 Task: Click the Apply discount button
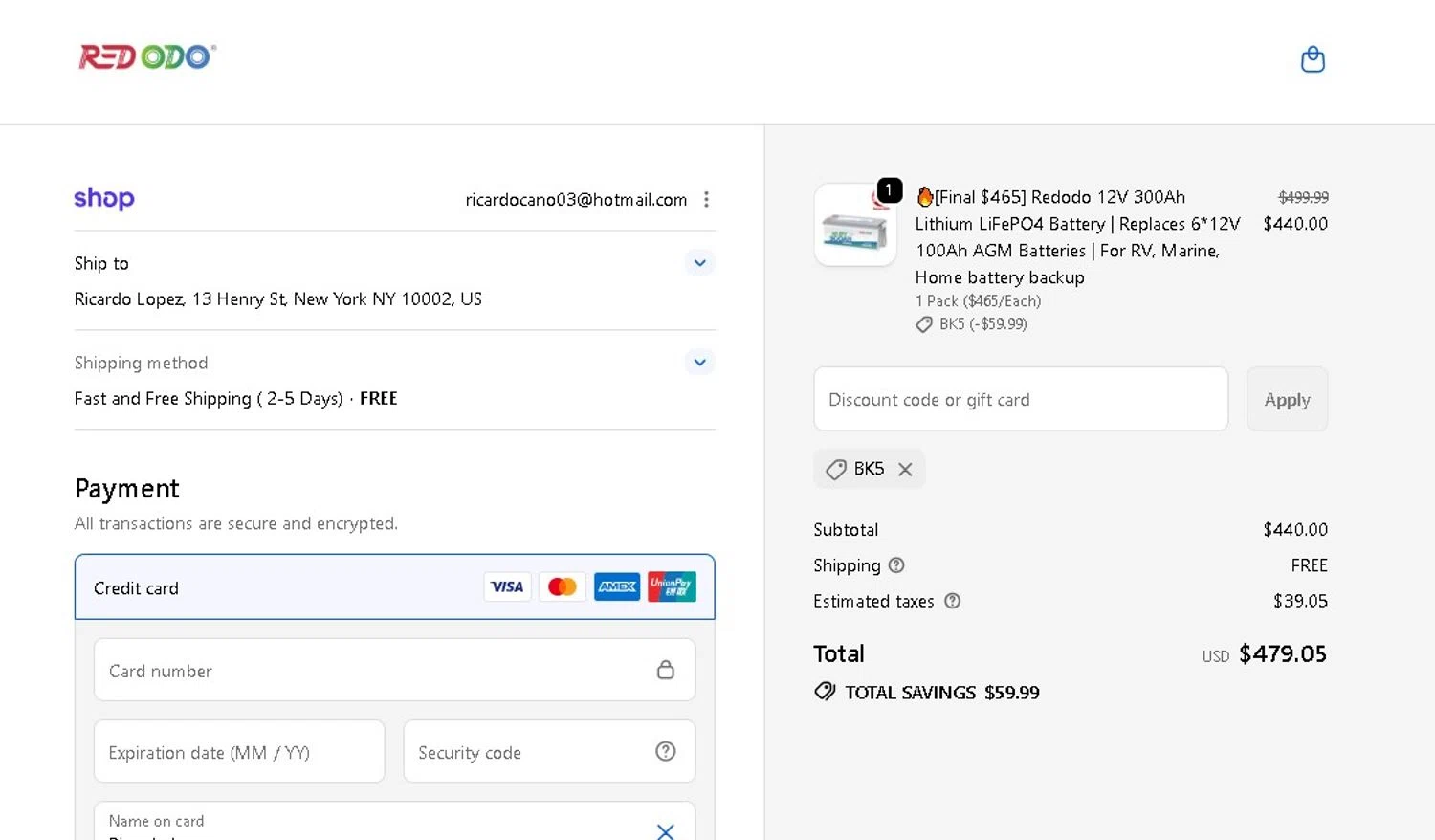point(1287,399)
